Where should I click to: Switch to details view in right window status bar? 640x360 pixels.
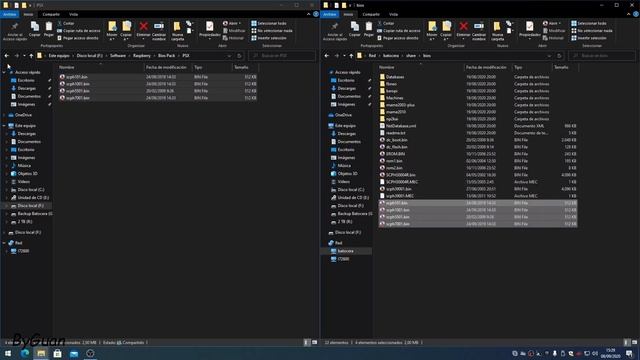pos(627,342)
